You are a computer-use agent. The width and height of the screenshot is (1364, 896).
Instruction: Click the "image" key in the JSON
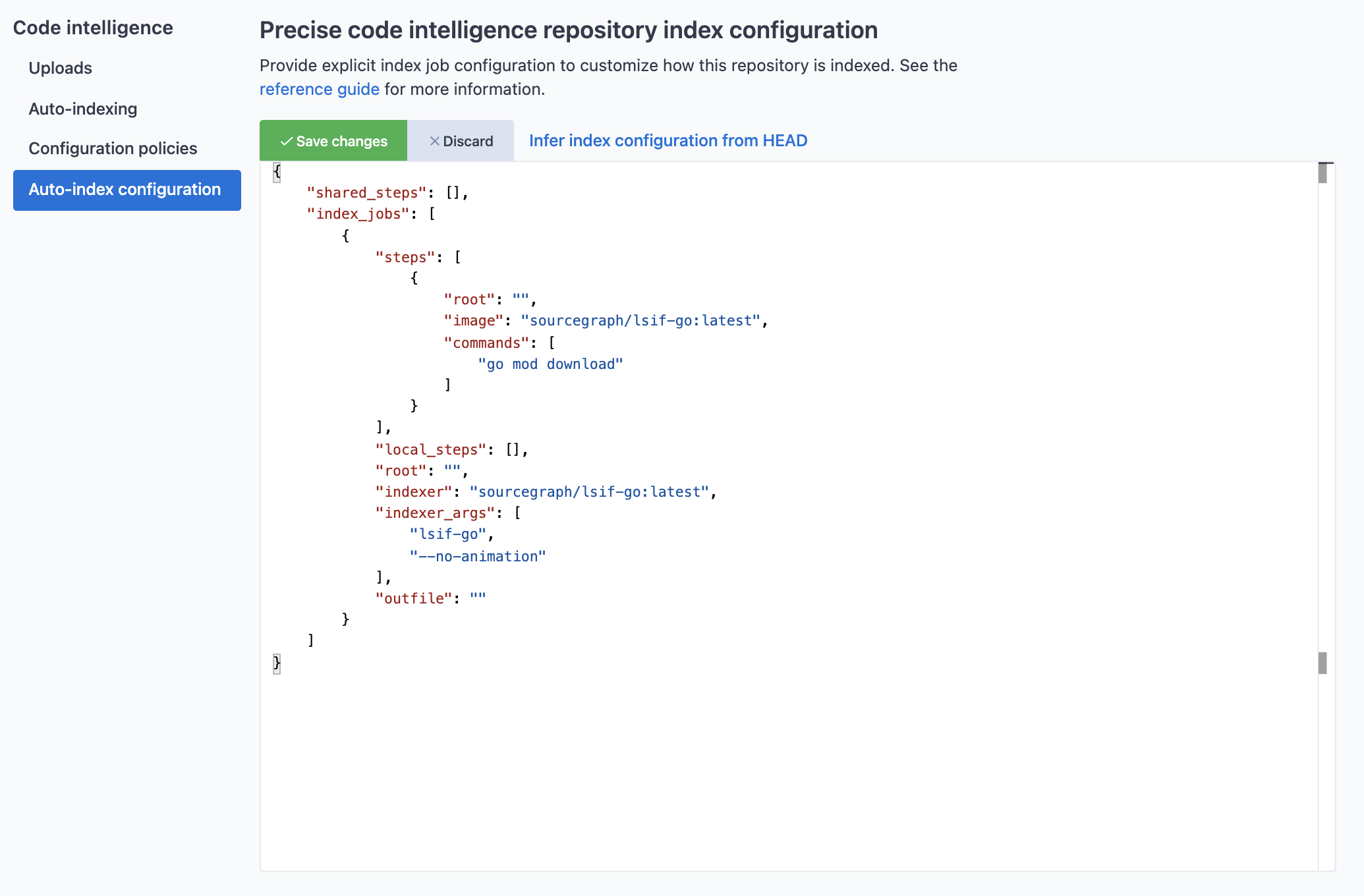coord(474,321)
